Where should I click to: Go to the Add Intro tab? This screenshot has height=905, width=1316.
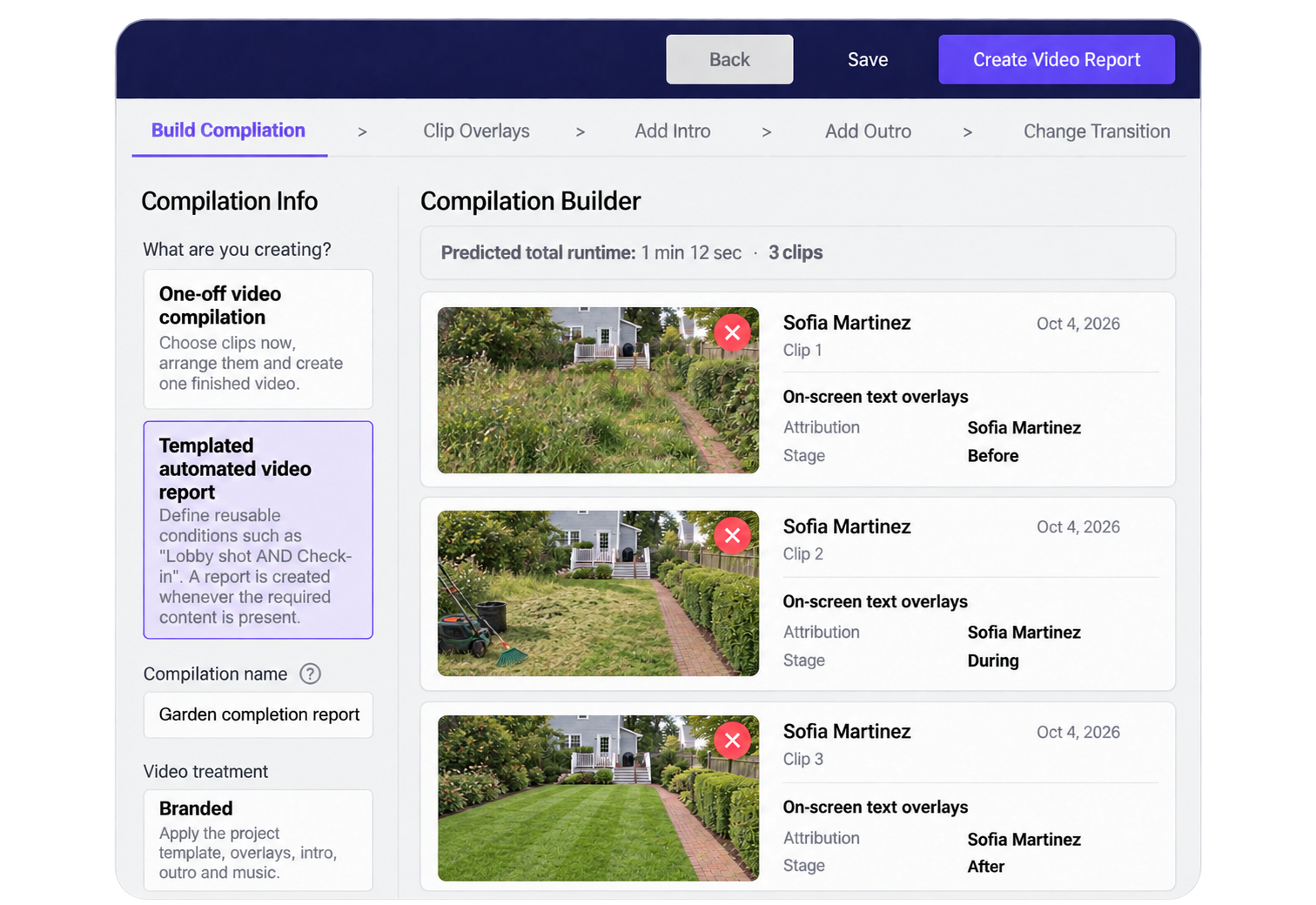tap(673, 131)
